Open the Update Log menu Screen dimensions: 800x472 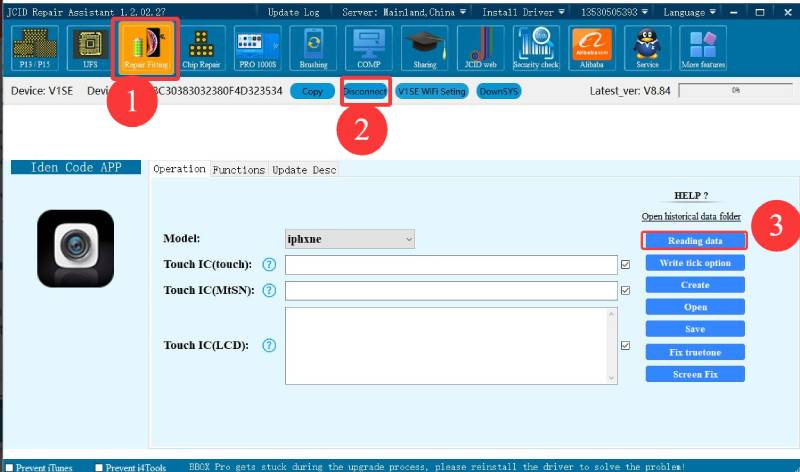(293, 12)
